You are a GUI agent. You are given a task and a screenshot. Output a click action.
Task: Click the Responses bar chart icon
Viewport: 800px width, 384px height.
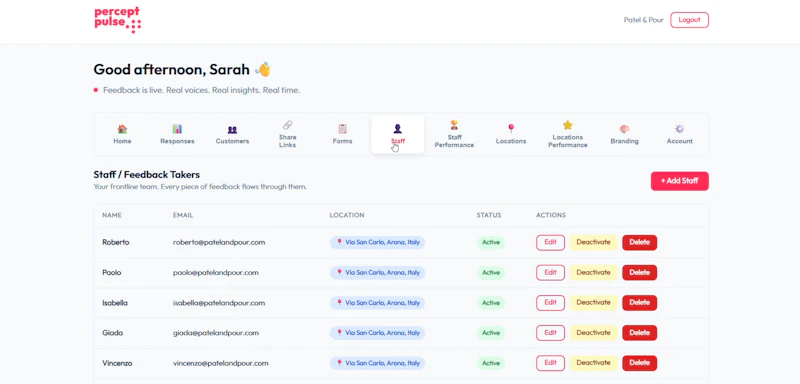(x=177, y=129)
